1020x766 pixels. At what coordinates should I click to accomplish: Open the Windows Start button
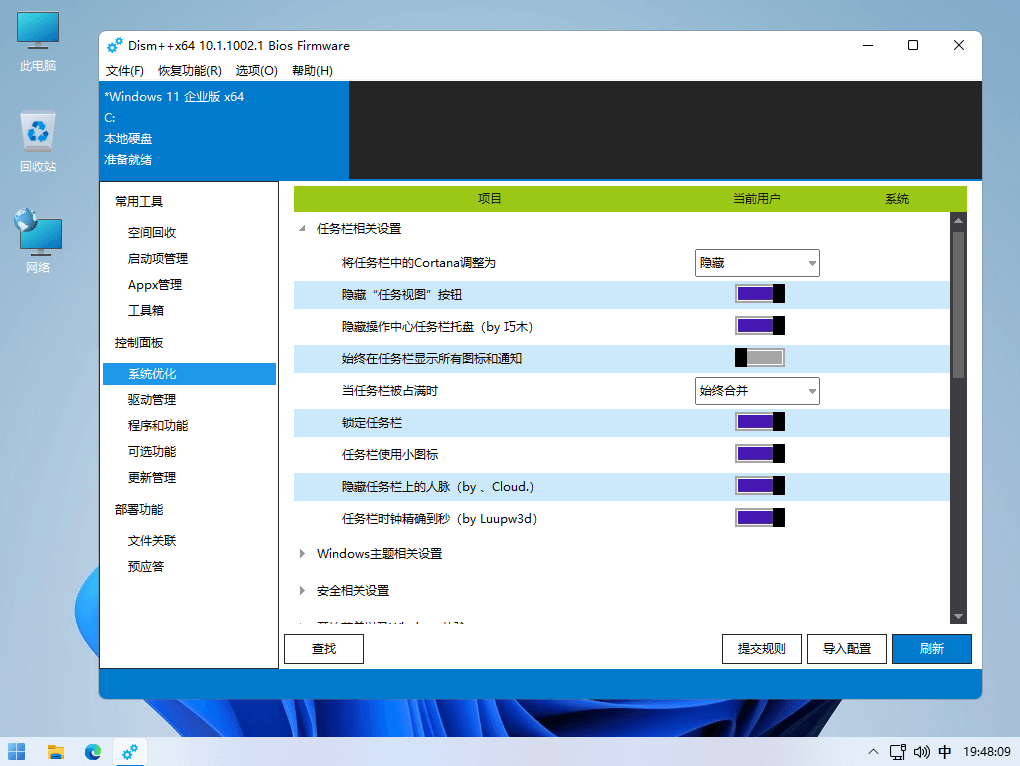pyautogui.click(x=17, y=752)
